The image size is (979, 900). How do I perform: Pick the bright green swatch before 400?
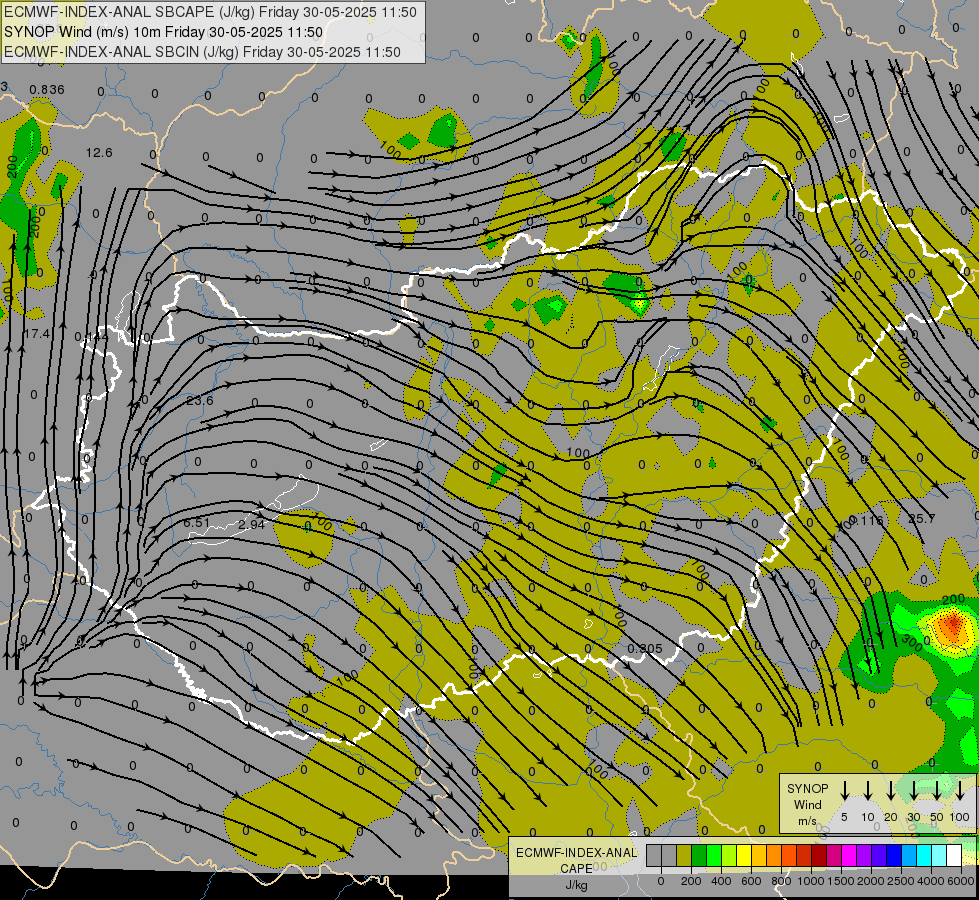(x=714, y=855)
